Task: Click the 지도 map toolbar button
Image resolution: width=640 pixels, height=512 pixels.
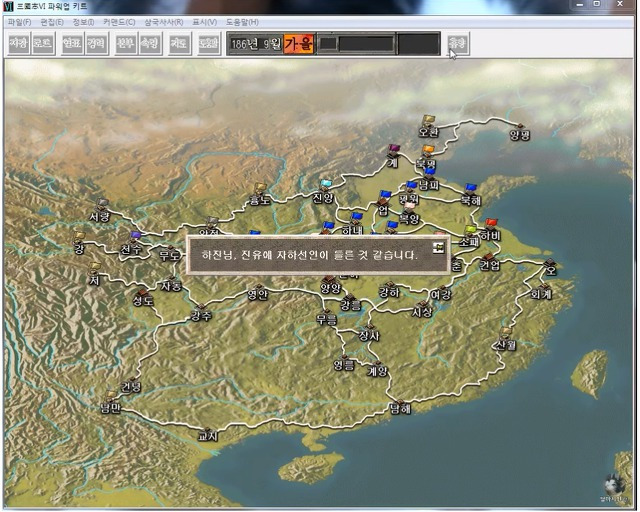Action: [x=180, y=43]
